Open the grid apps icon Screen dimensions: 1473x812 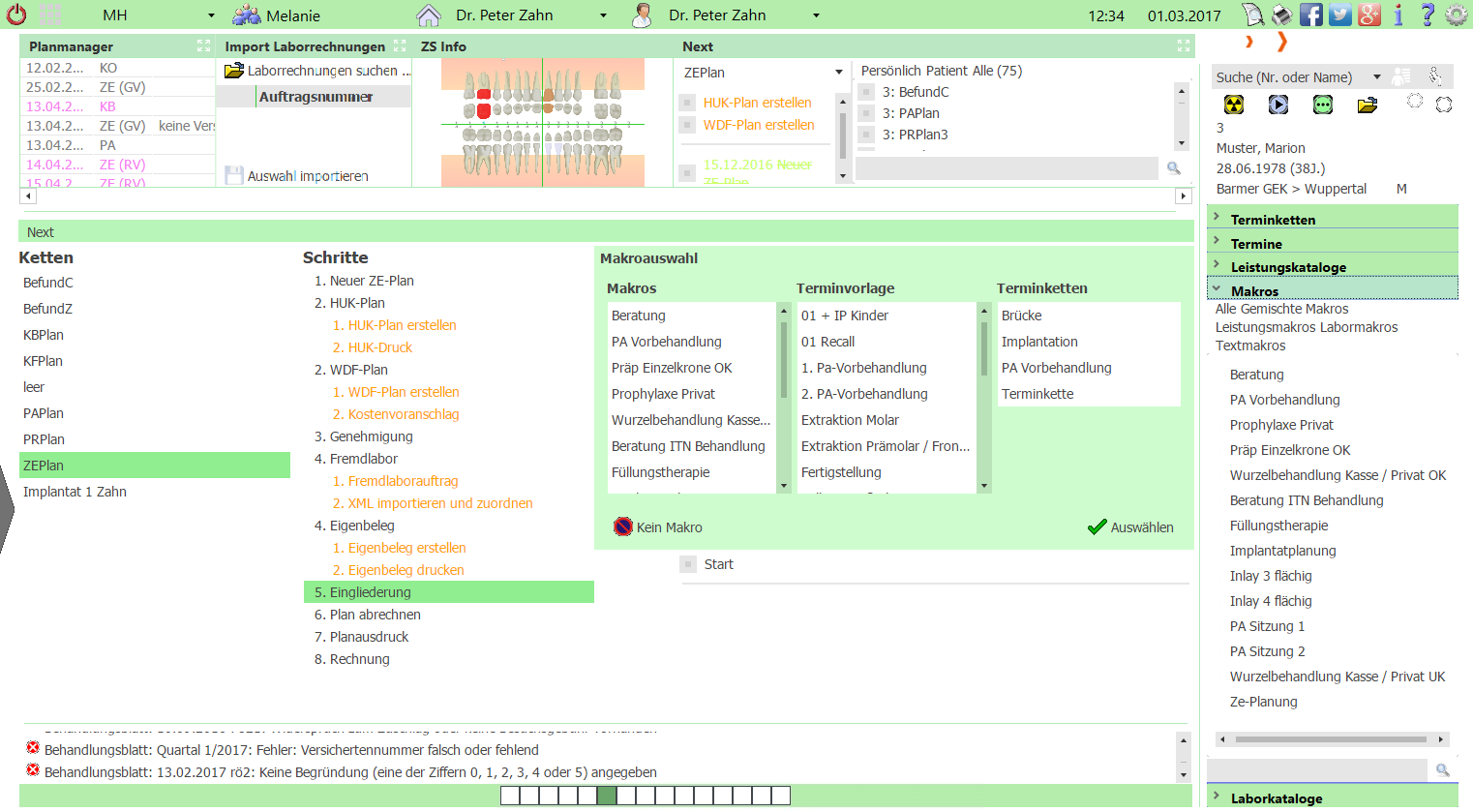[x=51, y=15]
